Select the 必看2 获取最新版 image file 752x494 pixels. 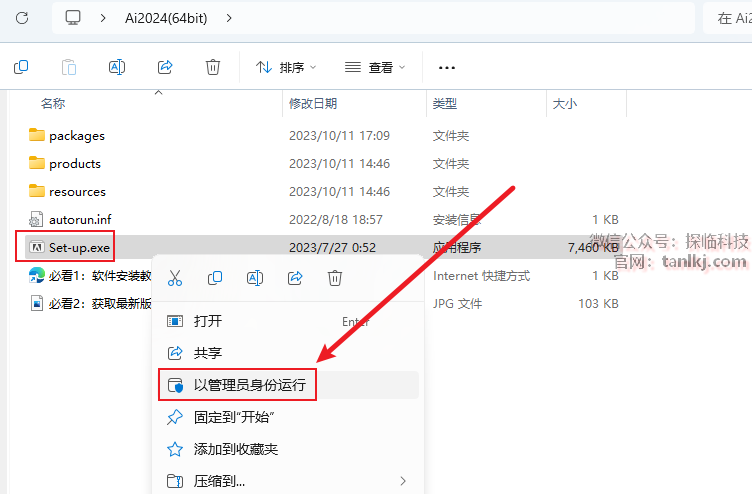(100, 304)
